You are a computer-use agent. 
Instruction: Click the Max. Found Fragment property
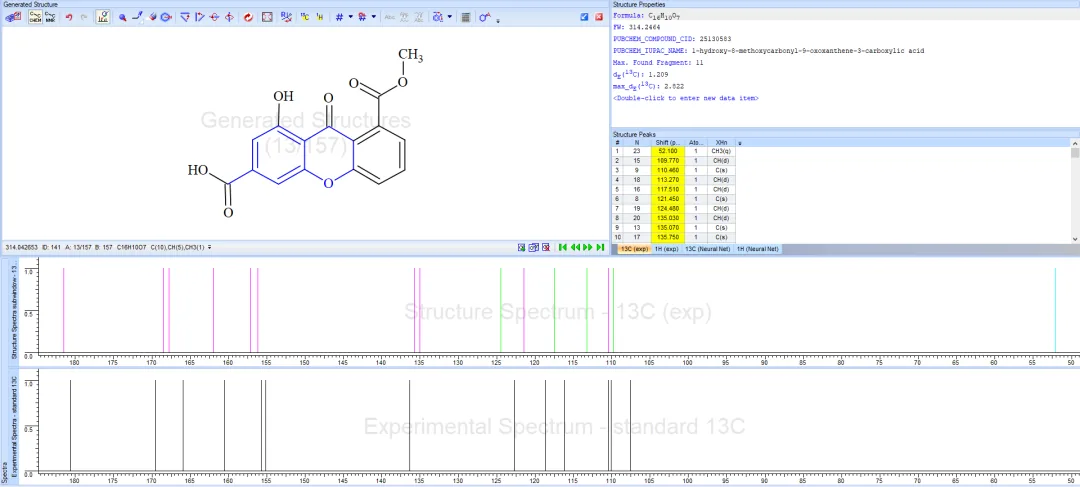(x=658, y=63)
